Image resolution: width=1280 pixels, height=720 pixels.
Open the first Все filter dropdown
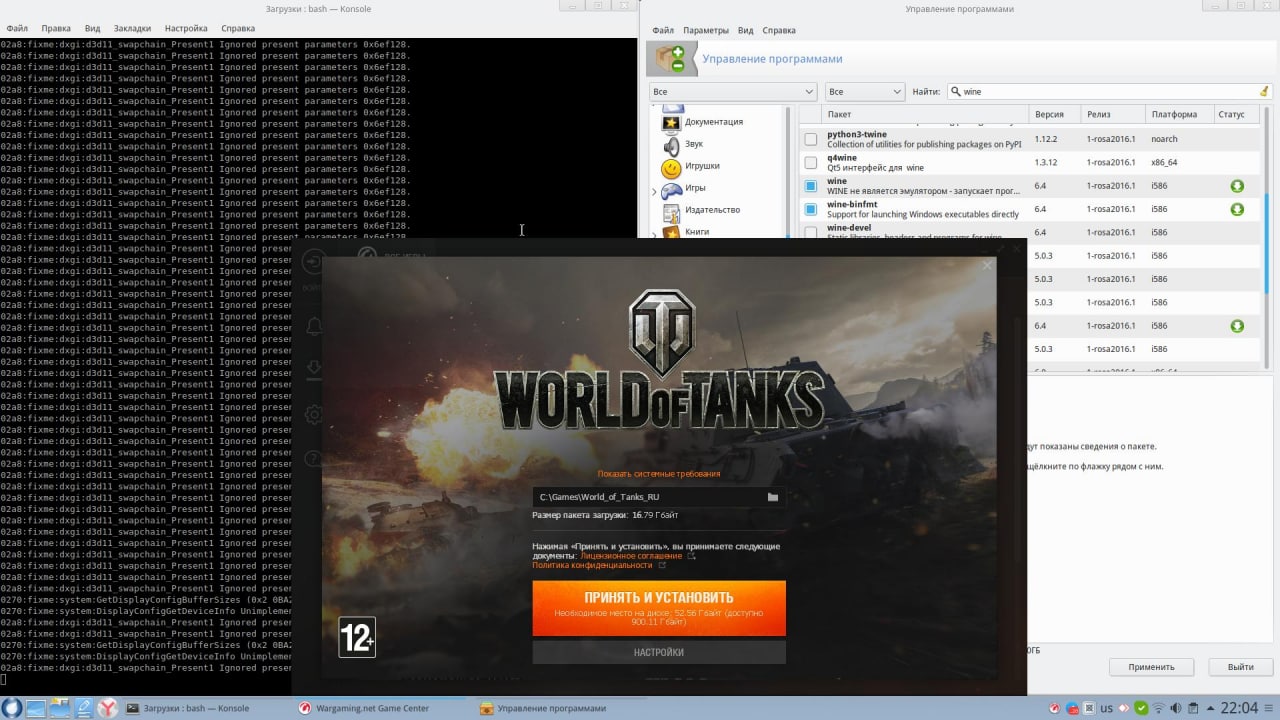(x=732, y=91)
